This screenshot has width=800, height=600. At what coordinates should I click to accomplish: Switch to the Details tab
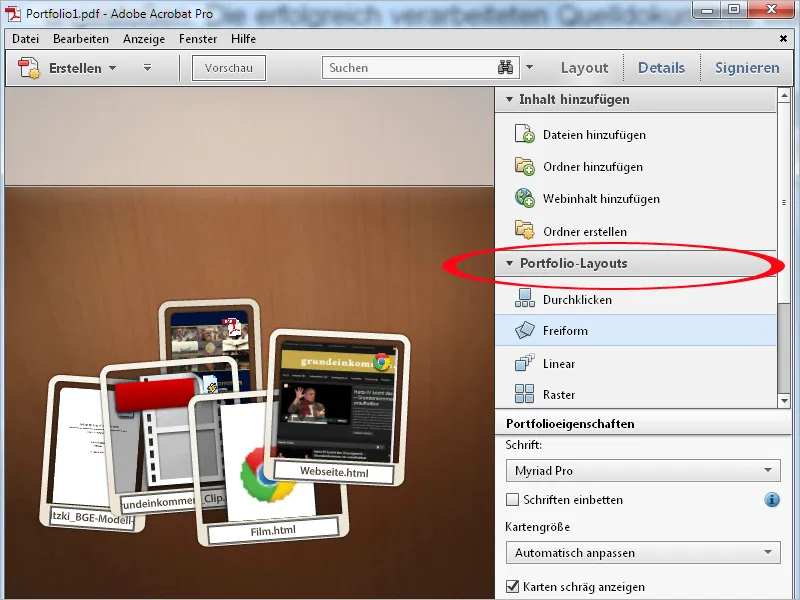pyautogui.click(x=661, y=67)
